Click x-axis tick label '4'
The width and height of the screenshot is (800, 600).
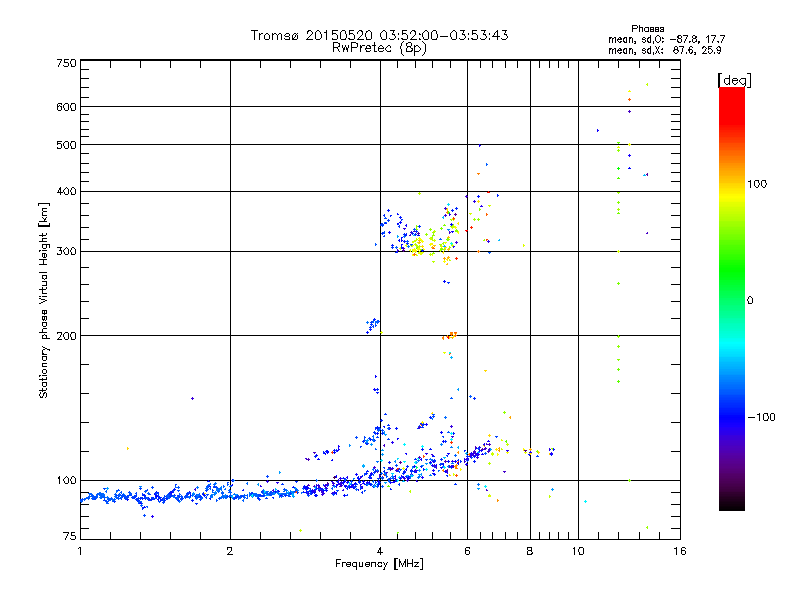(x=380, y=551)
